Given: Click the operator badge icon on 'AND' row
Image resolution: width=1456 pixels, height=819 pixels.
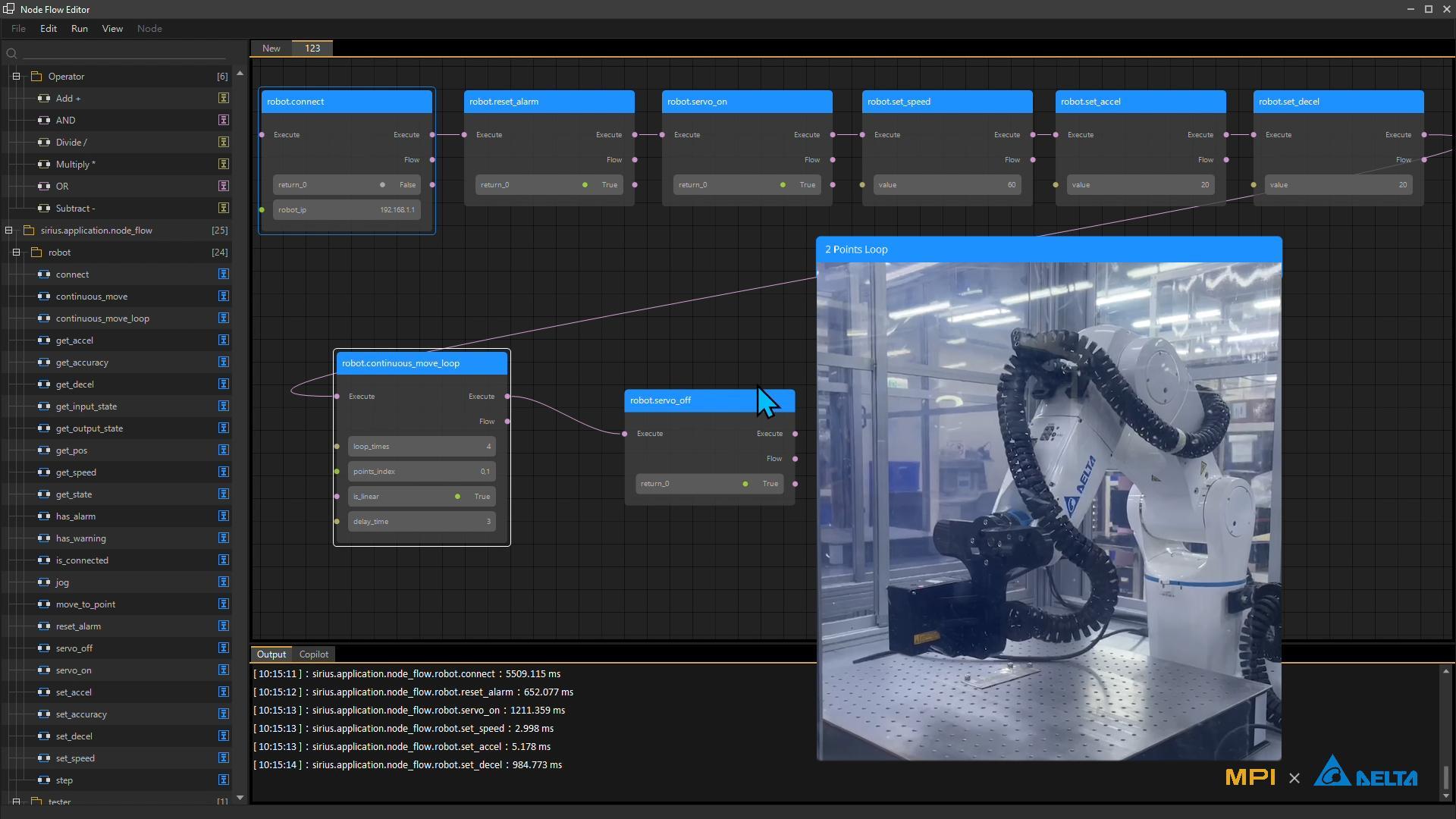Looking at the screenshot, I should pyautogui.click(x=224, y=121).
